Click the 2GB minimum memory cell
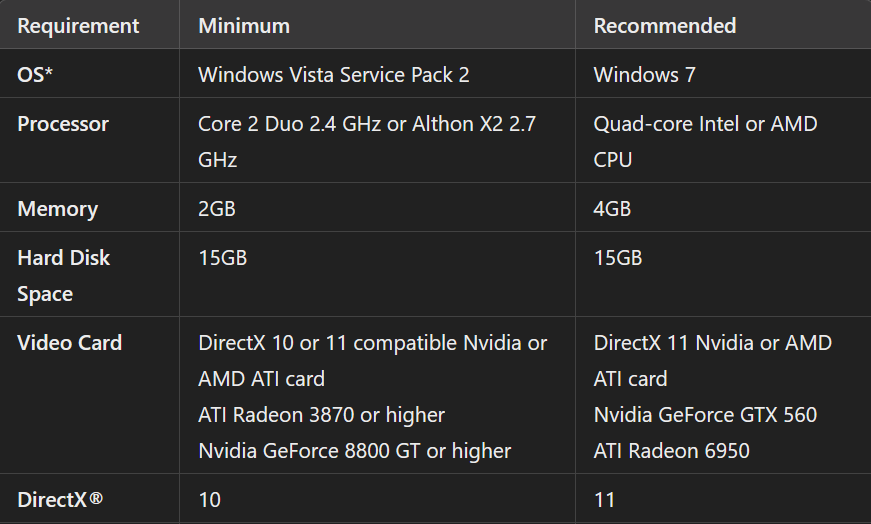This screenshot has height=524, width=871. point(217,209)
